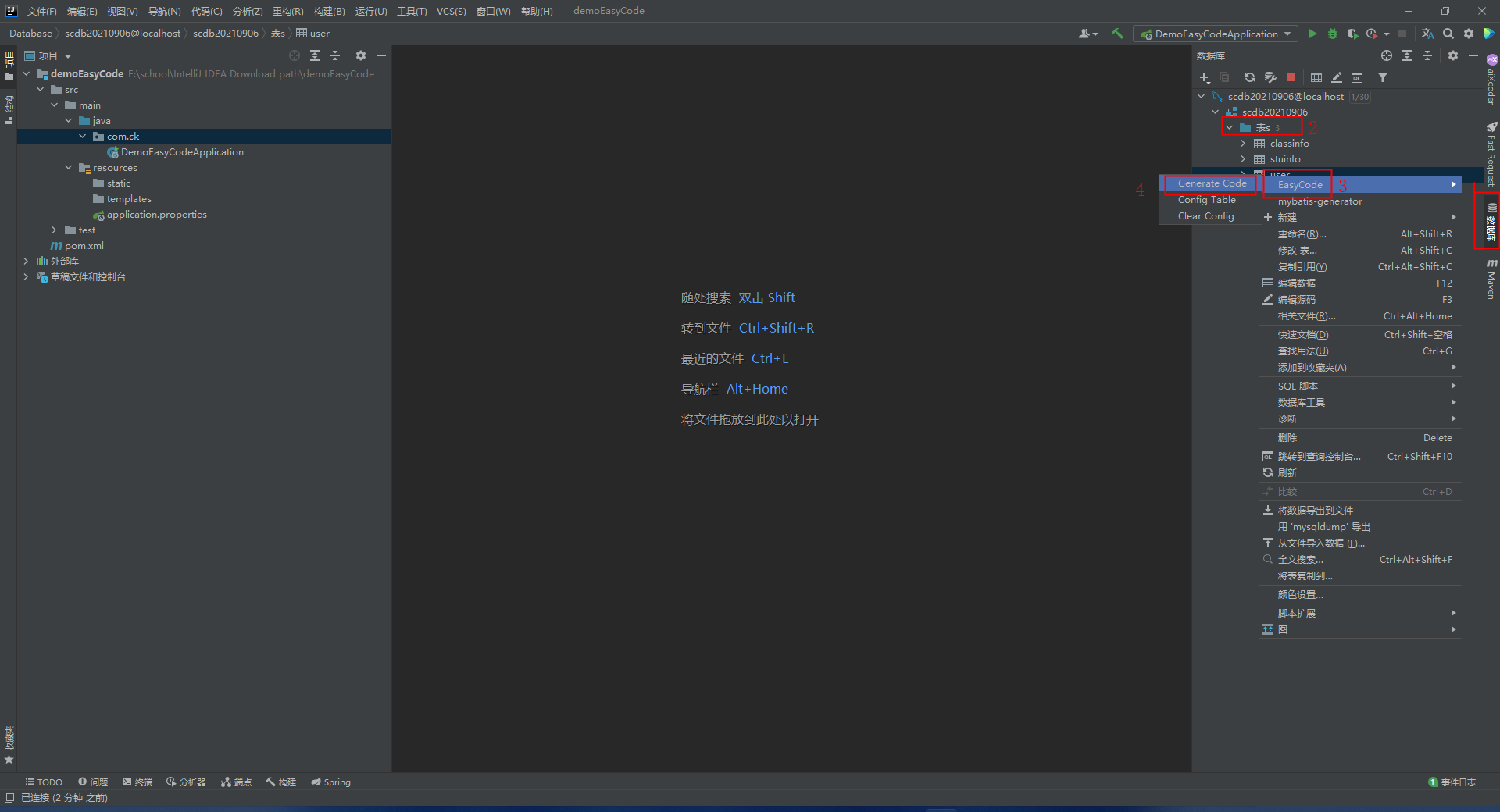Build the project with the hammer icon

coord(1117,34)
